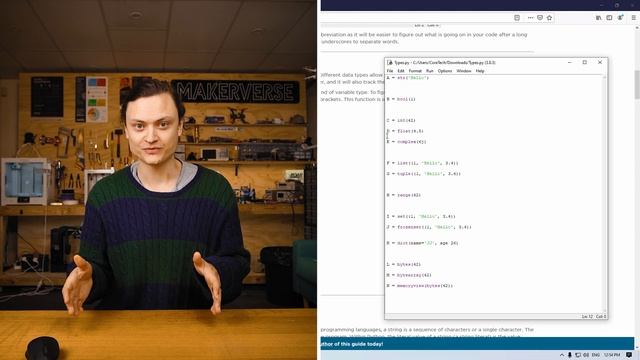Place cursor on the 'E = complex' line

tap(406, 142)
